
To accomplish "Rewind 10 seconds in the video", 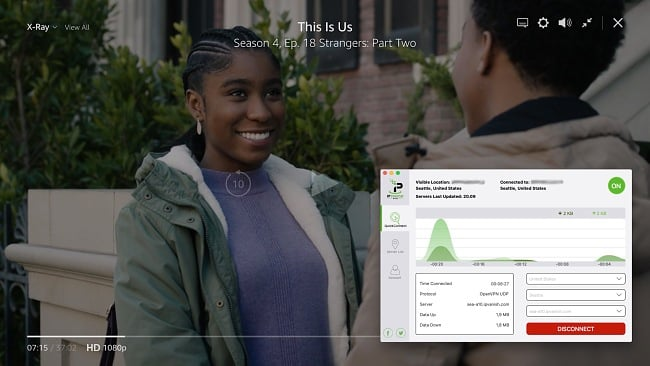I will 238,183.
